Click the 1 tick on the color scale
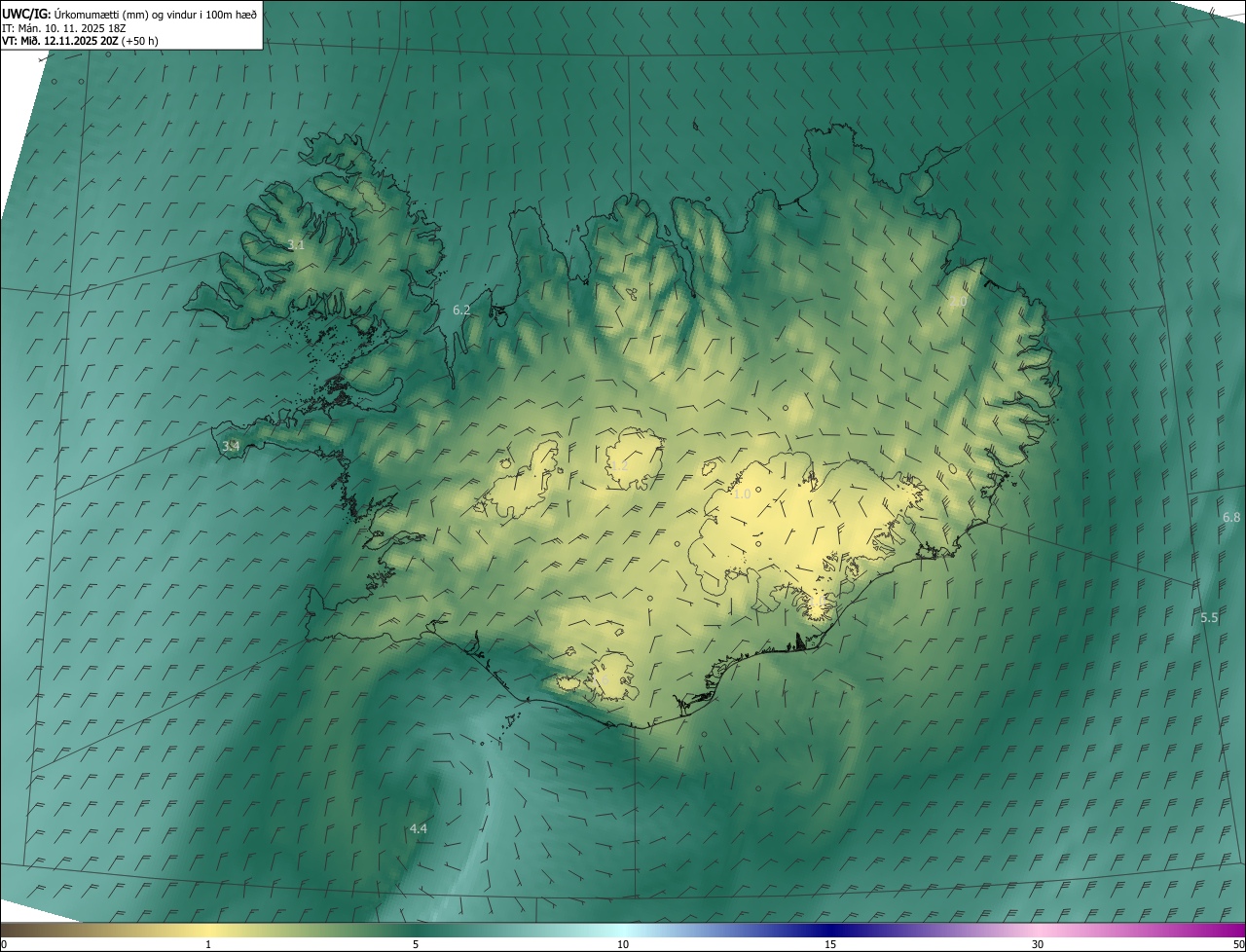 [x=208, y=945]
